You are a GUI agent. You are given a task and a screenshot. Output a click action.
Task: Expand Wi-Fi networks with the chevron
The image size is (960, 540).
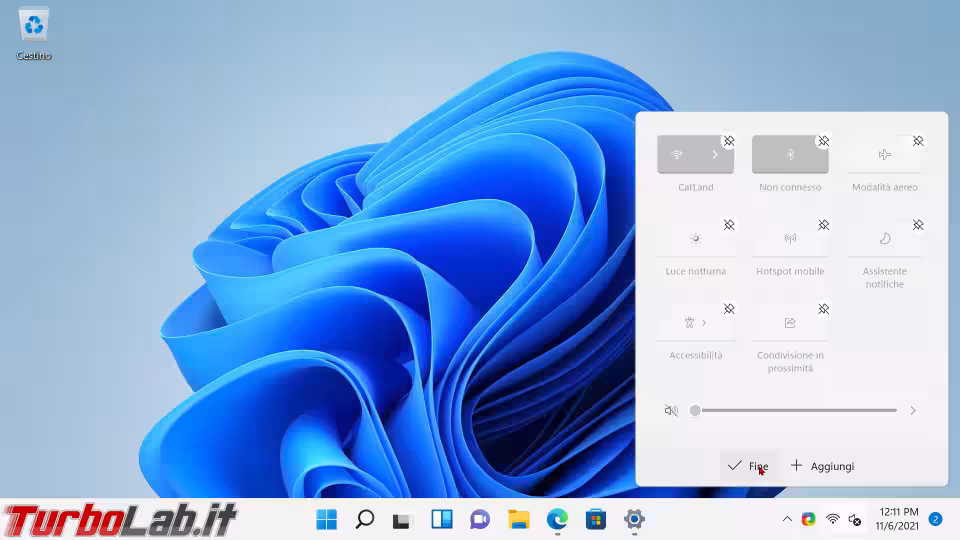click(715, 155)
